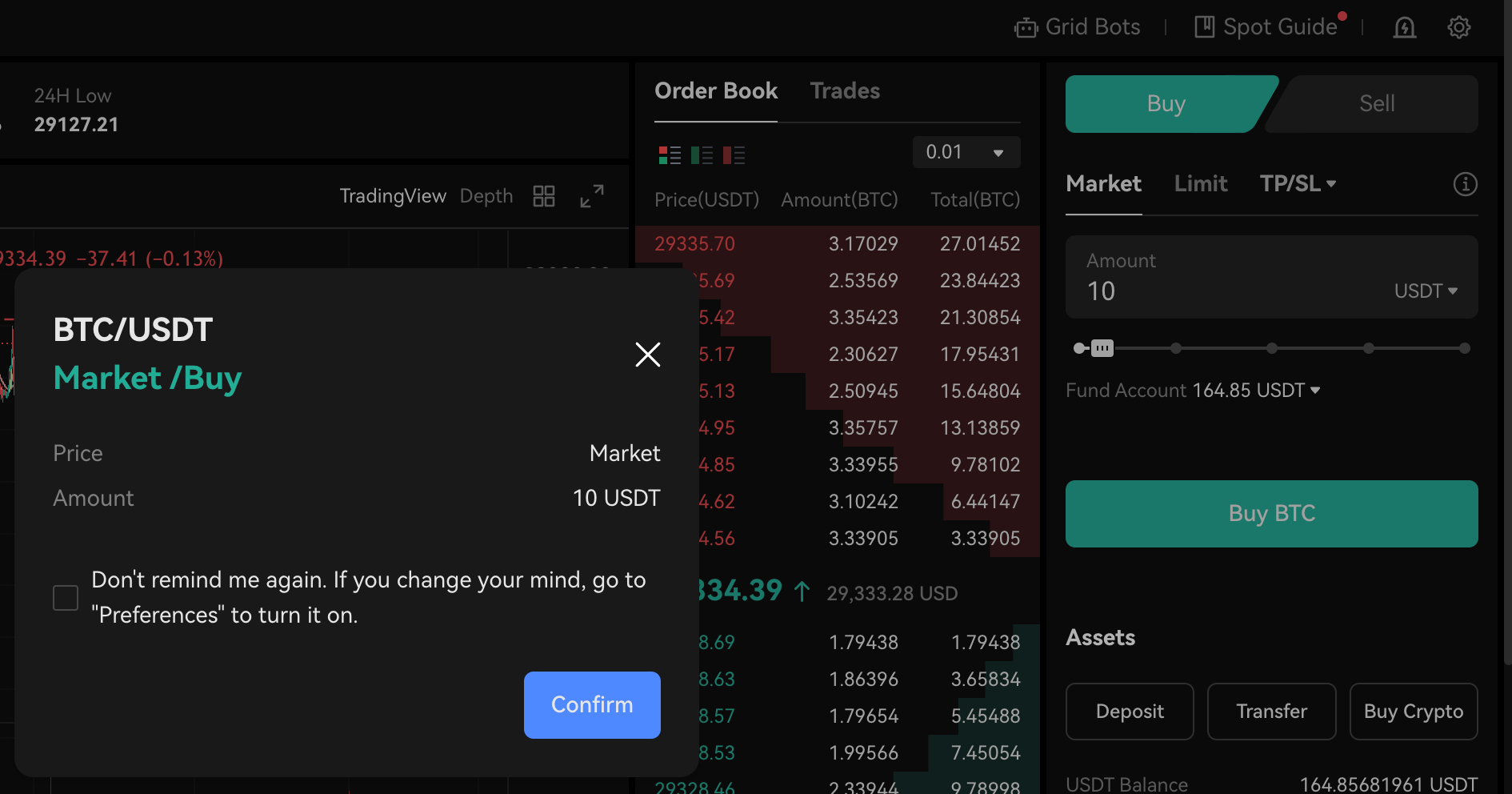Show combined buy and sell order book view

[x=670, y=155]
